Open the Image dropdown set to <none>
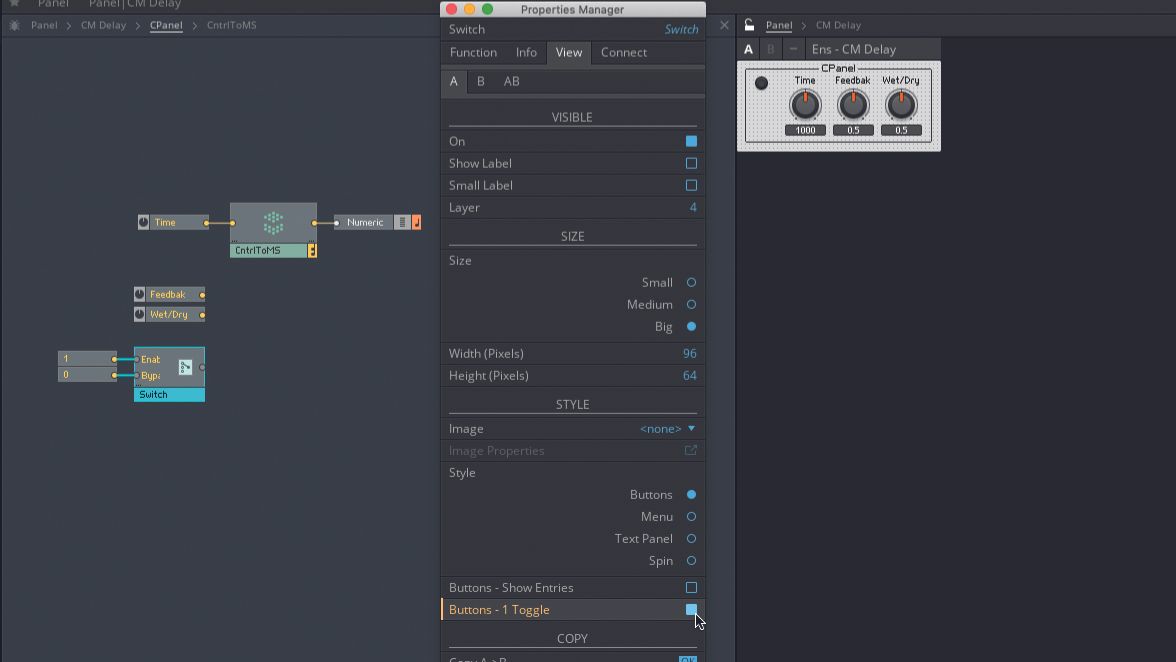Image resolution: width=1176 pixels, height=662 pixels. [665, 428]
